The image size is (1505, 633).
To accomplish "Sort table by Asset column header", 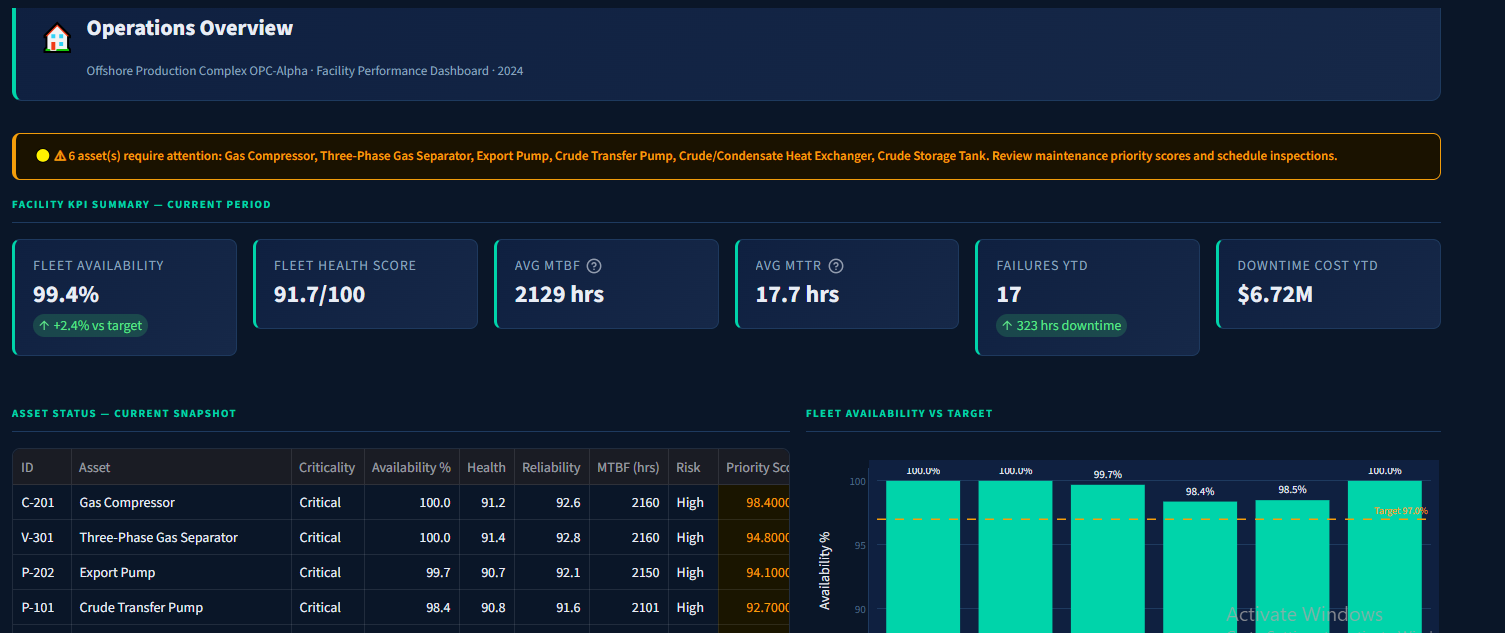I will click(x=181, y=467).
